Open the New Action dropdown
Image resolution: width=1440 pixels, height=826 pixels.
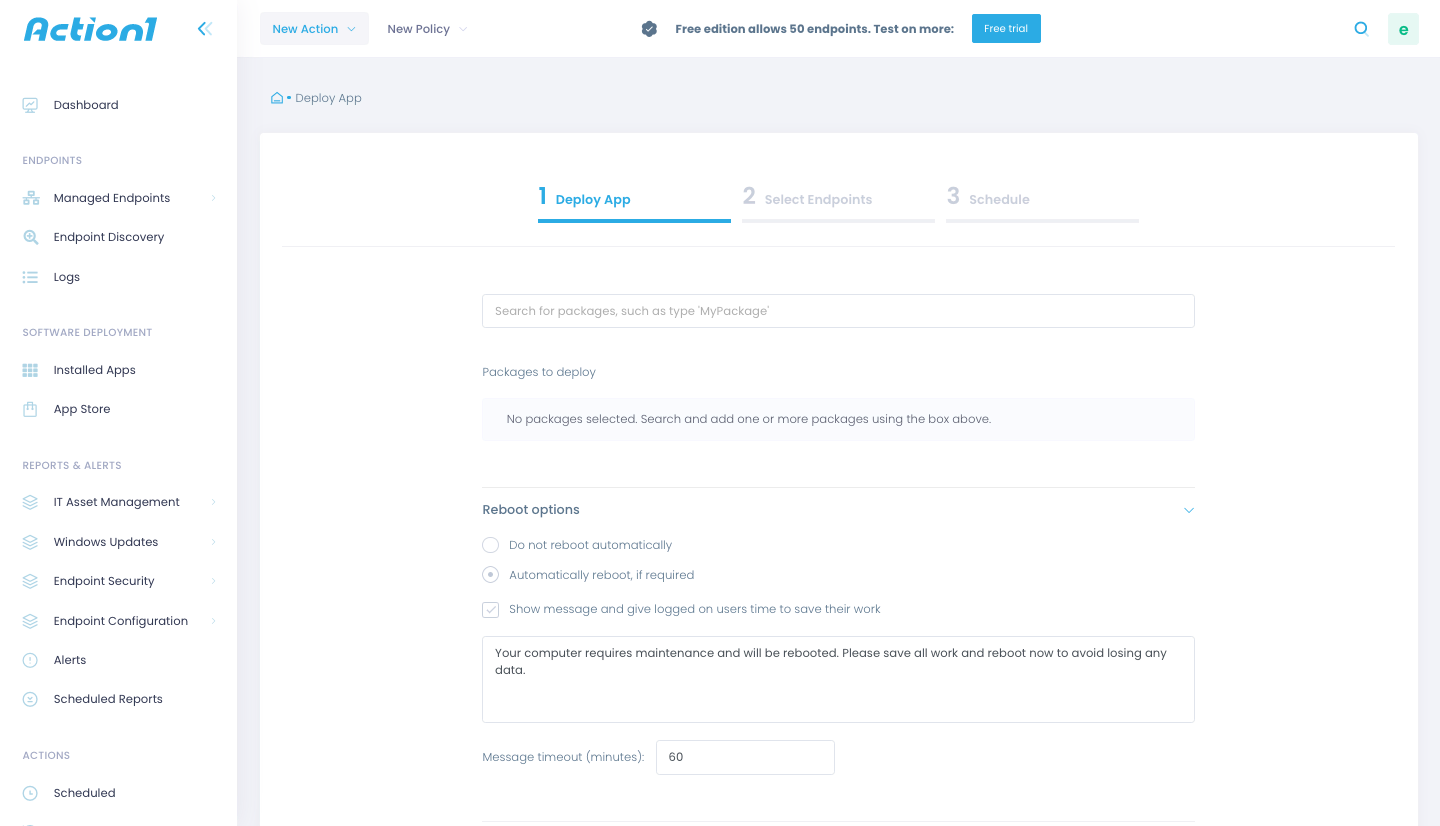pos(314,28)
